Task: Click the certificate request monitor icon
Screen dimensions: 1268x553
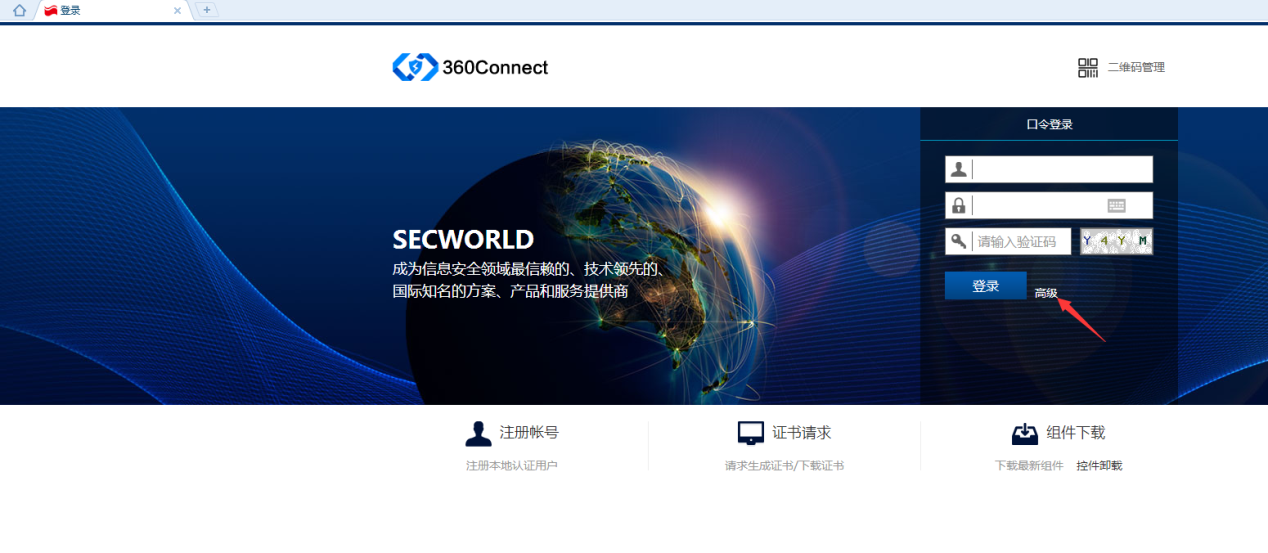Action: point(750,433)
